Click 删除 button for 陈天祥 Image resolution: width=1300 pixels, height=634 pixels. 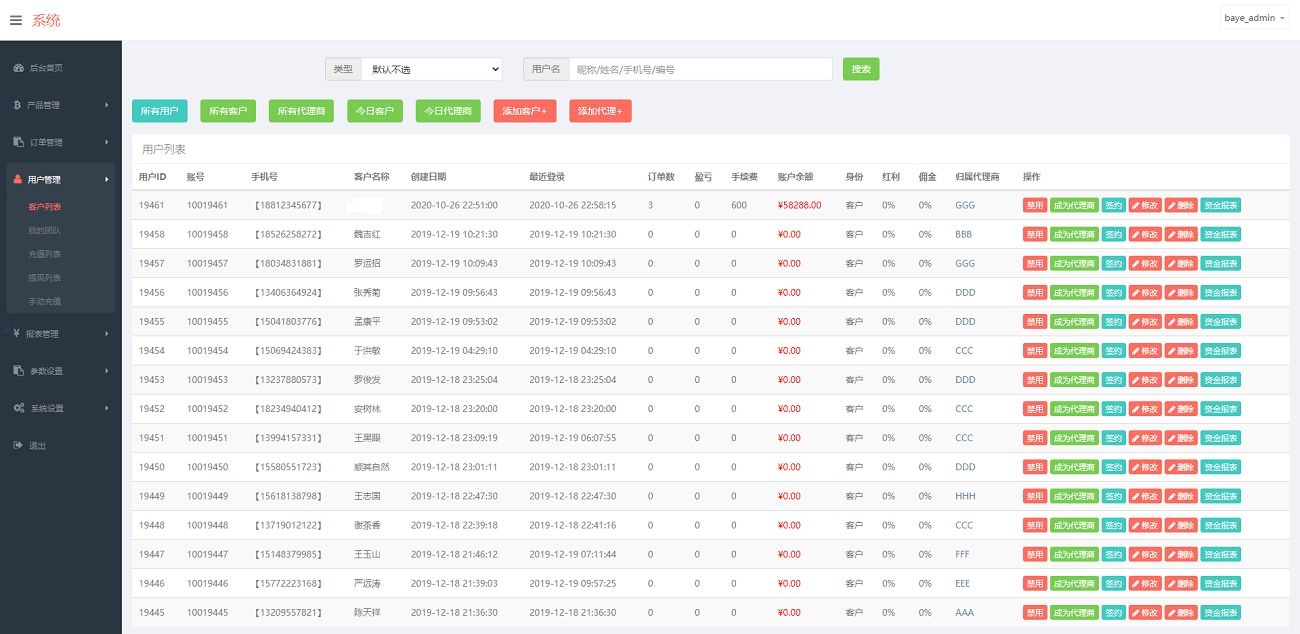1181,612
